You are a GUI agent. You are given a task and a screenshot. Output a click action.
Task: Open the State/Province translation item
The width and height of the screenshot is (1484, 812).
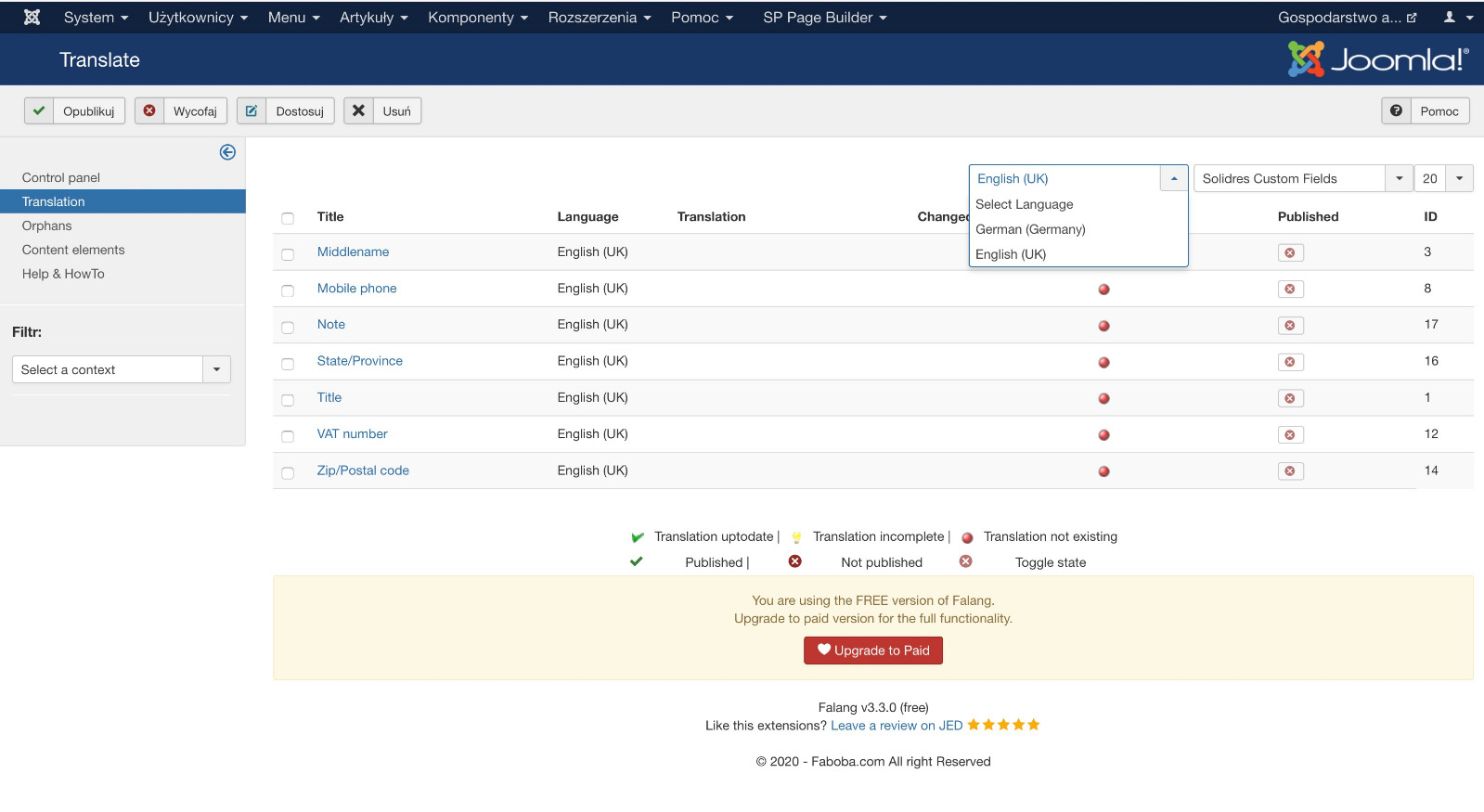359,361
